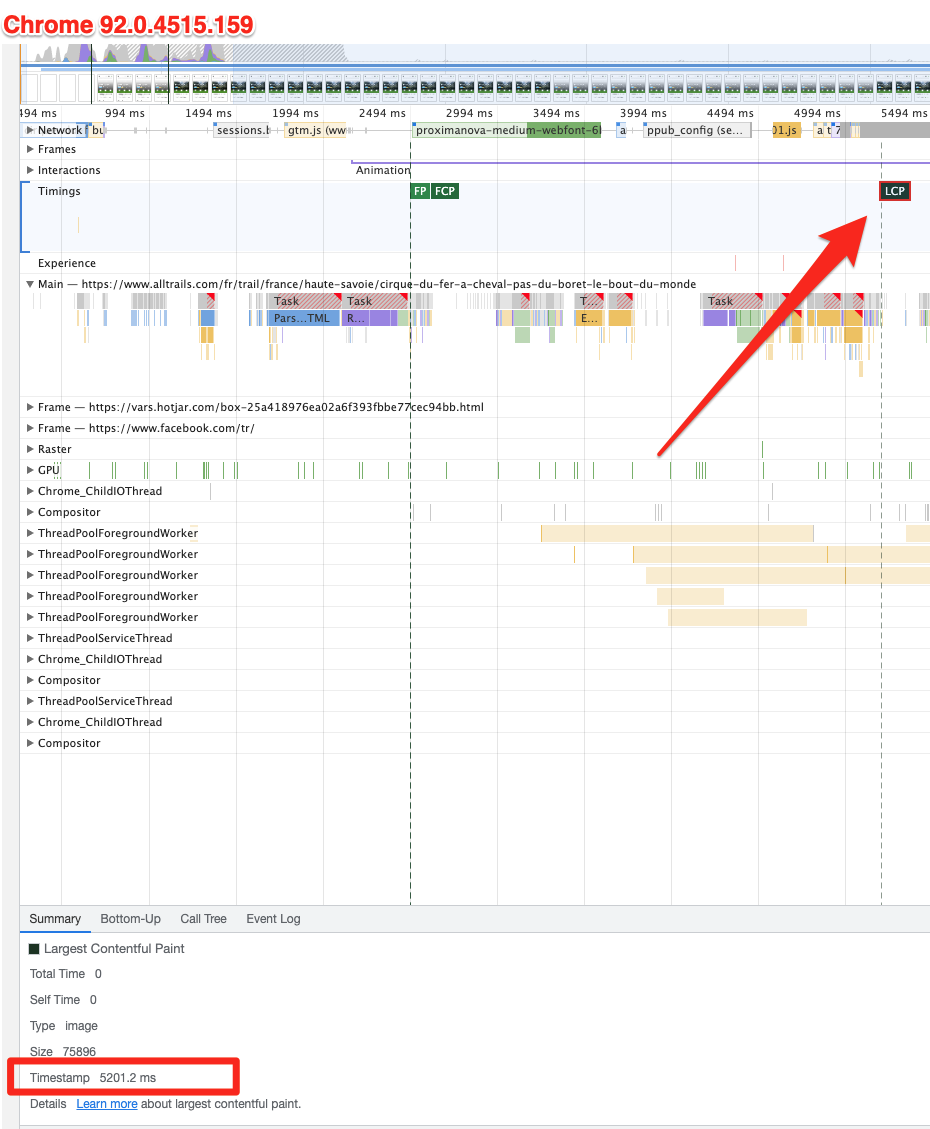Select the FP timing marker
This screenshot has height=1129, width=930.
point(420,191)
